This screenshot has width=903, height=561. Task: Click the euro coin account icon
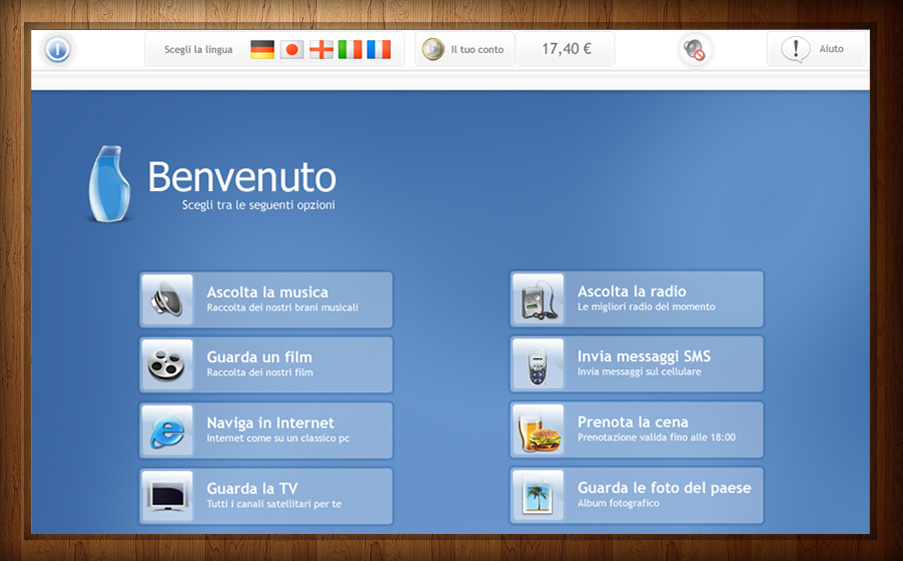(432, 50)
